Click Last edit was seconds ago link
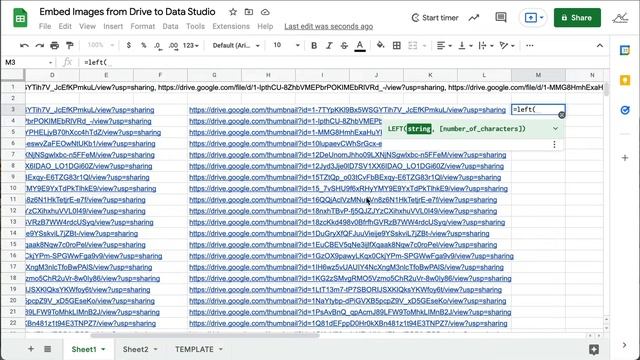Image resolution: width=640 pixels, height=360 pixels. pyautogui.click(x=329, y=27)
